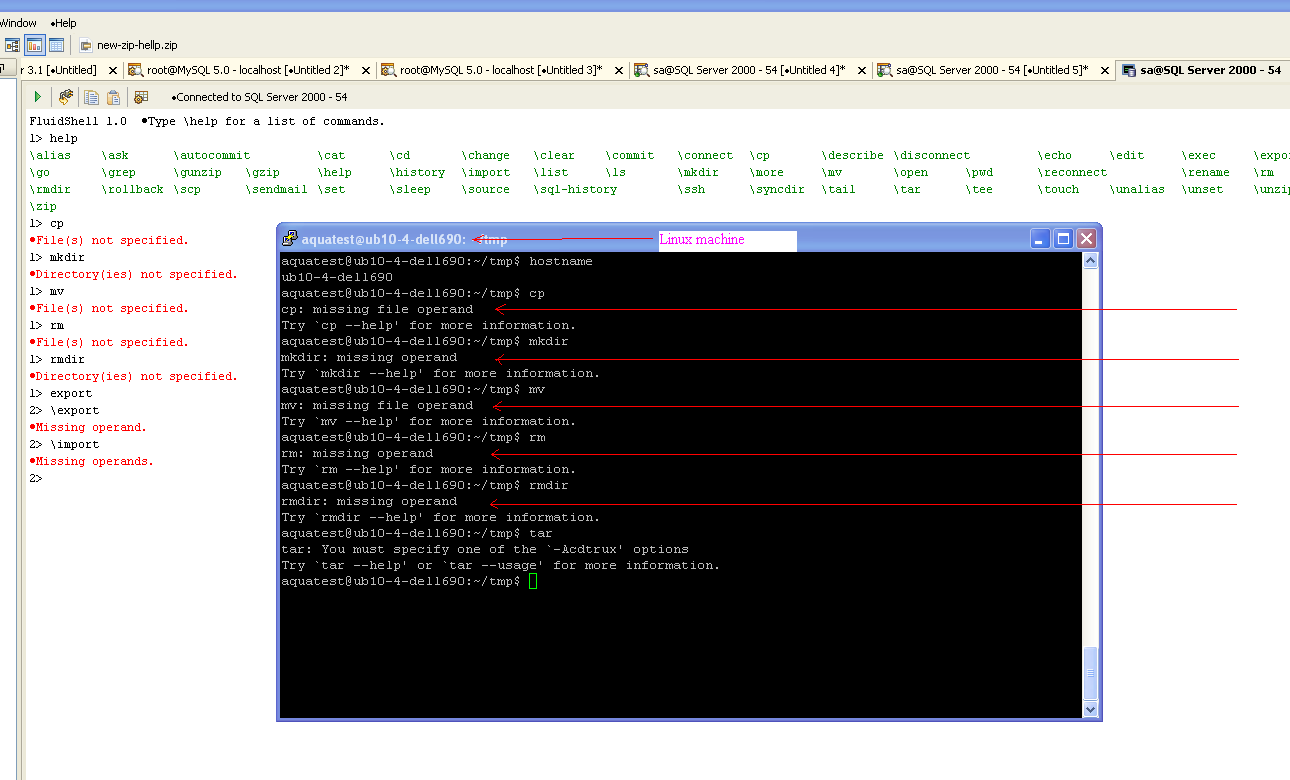Click the query icon on the Untitled 3 tab

click(x=389, y=70)
